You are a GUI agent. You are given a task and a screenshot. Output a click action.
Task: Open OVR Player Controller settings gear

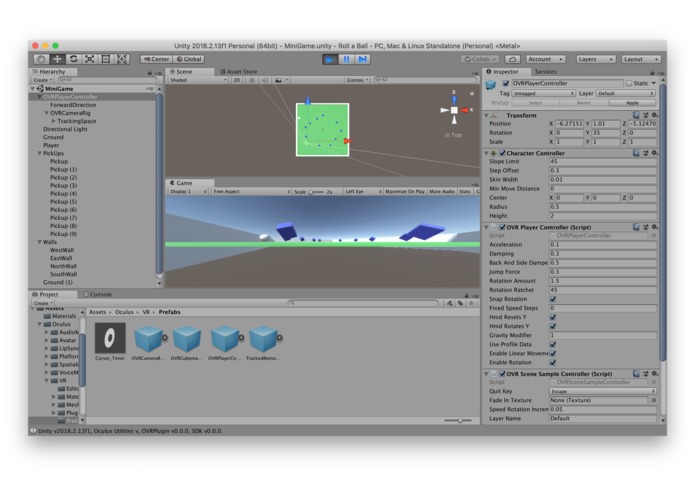(655, 227)
